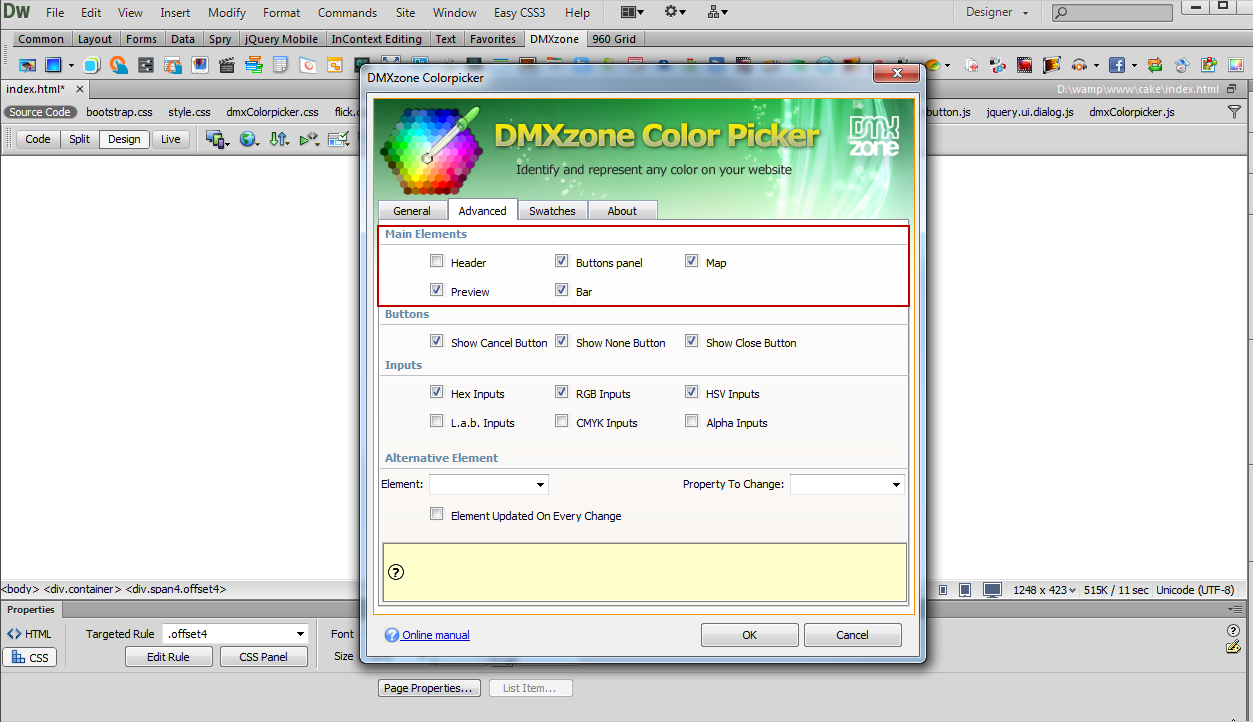The image size is (1253, 722).
Task: Click the notepad document icon in the DMXzone toolbar
Action: point(281,65)
